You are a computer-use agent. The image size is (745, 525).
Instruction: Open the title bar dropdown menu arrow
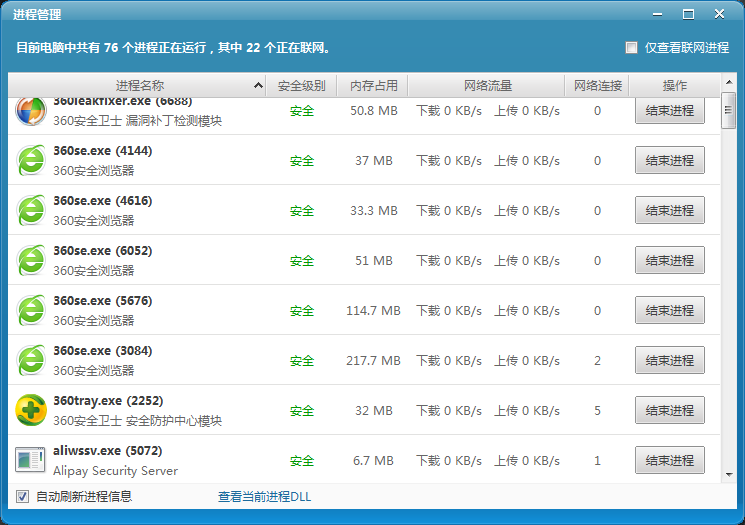pos(657,14)
